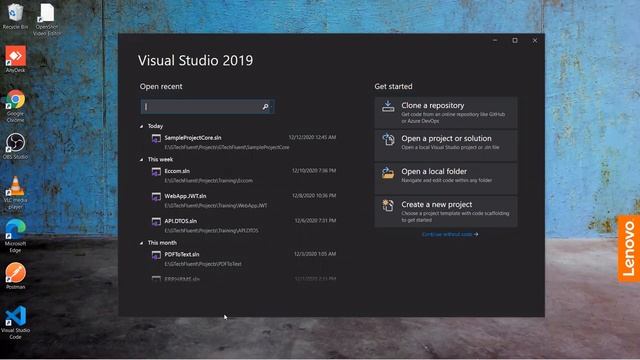
Task: Open the Postman desktop shortcut
Action: (x=16, y=276)
